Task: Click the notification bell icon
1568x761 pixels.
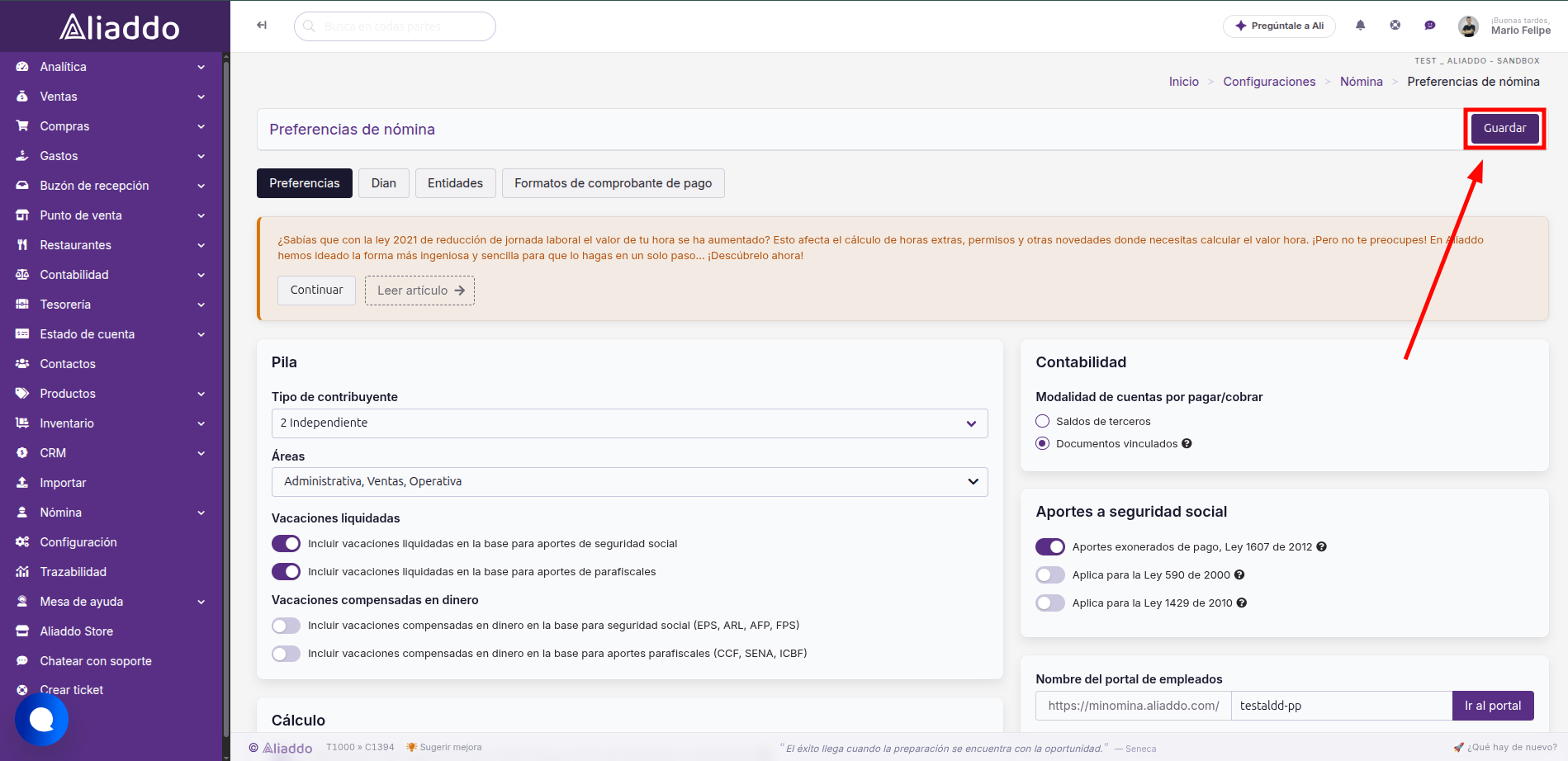Action: click(1360, 26)
